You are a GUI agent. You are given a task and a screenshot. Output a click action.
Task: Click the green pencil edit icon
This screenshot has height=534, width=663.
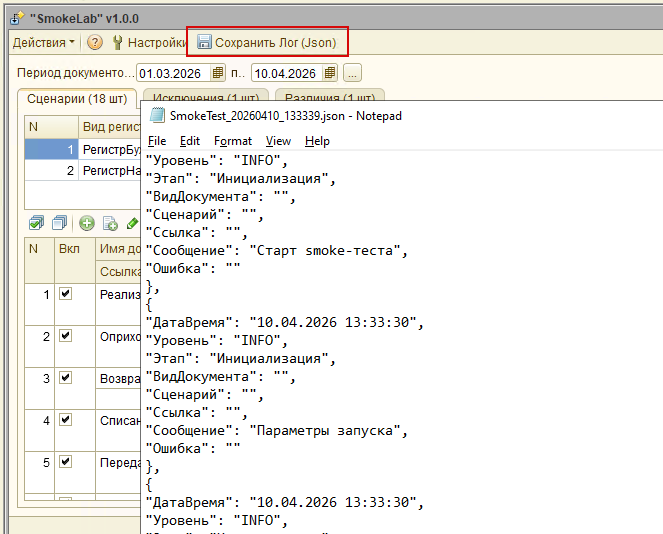132,223
